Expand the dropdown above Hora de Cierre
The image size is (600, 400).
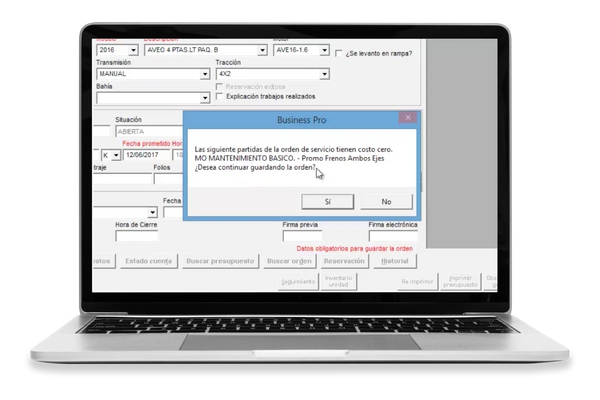[153, 212]
